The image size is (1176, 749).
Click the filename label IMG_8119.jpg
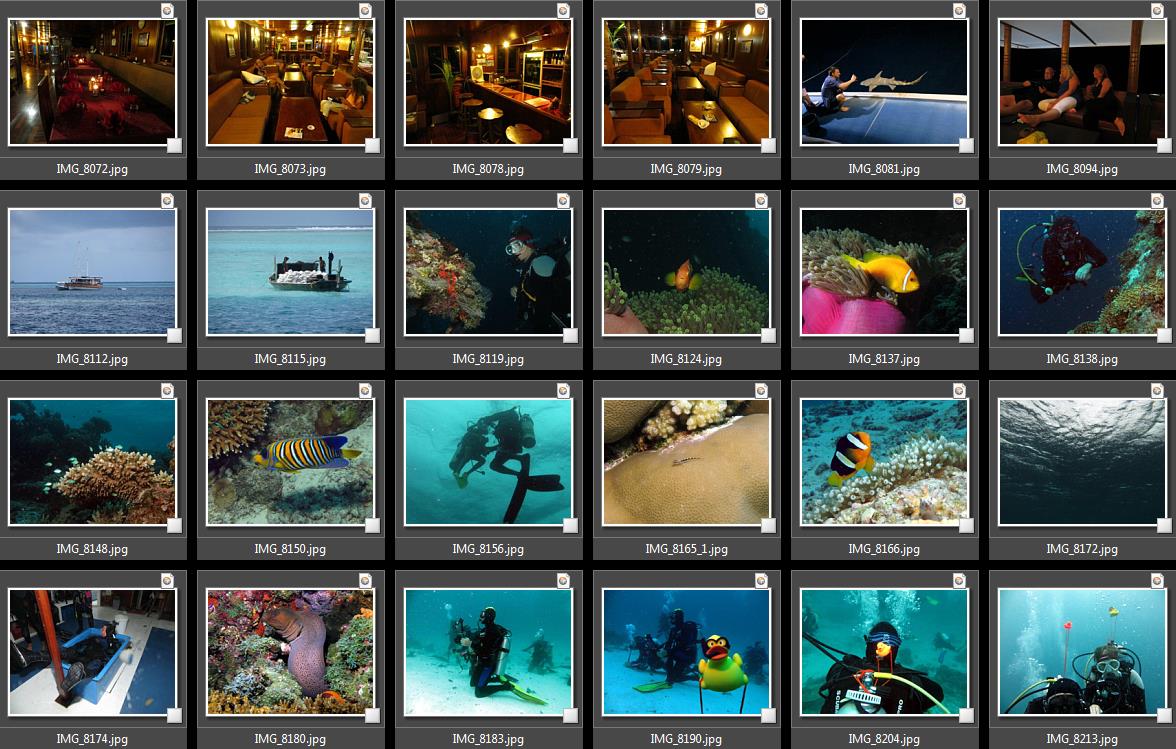488,359
